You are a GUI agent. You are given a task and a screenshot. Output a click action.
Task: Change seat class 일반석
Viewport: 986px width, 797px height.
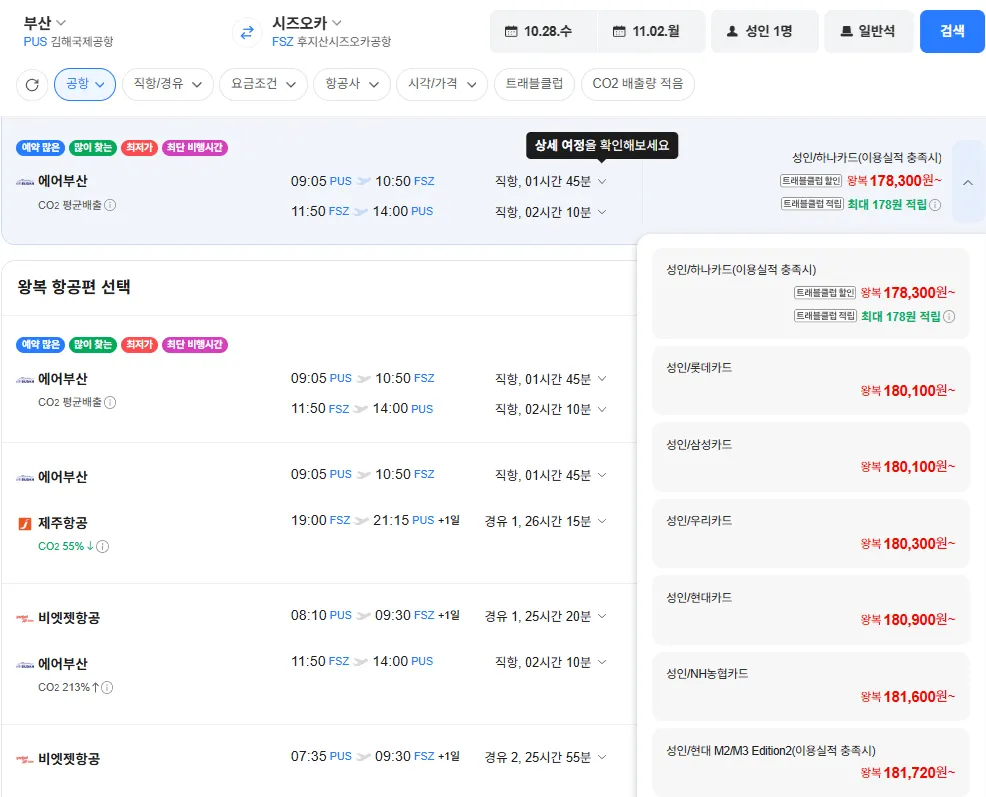coord(869,31)
